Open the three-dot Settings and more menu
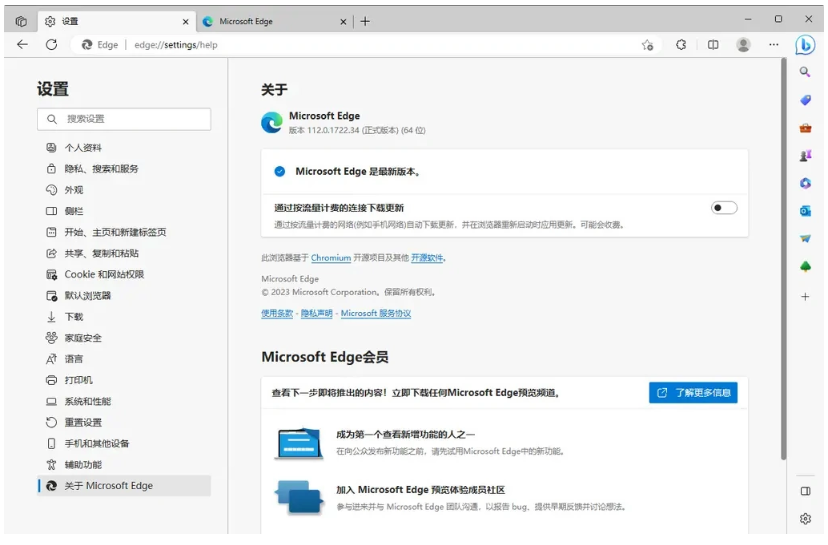This screenshot has height=545, width=828. point(773,45)
